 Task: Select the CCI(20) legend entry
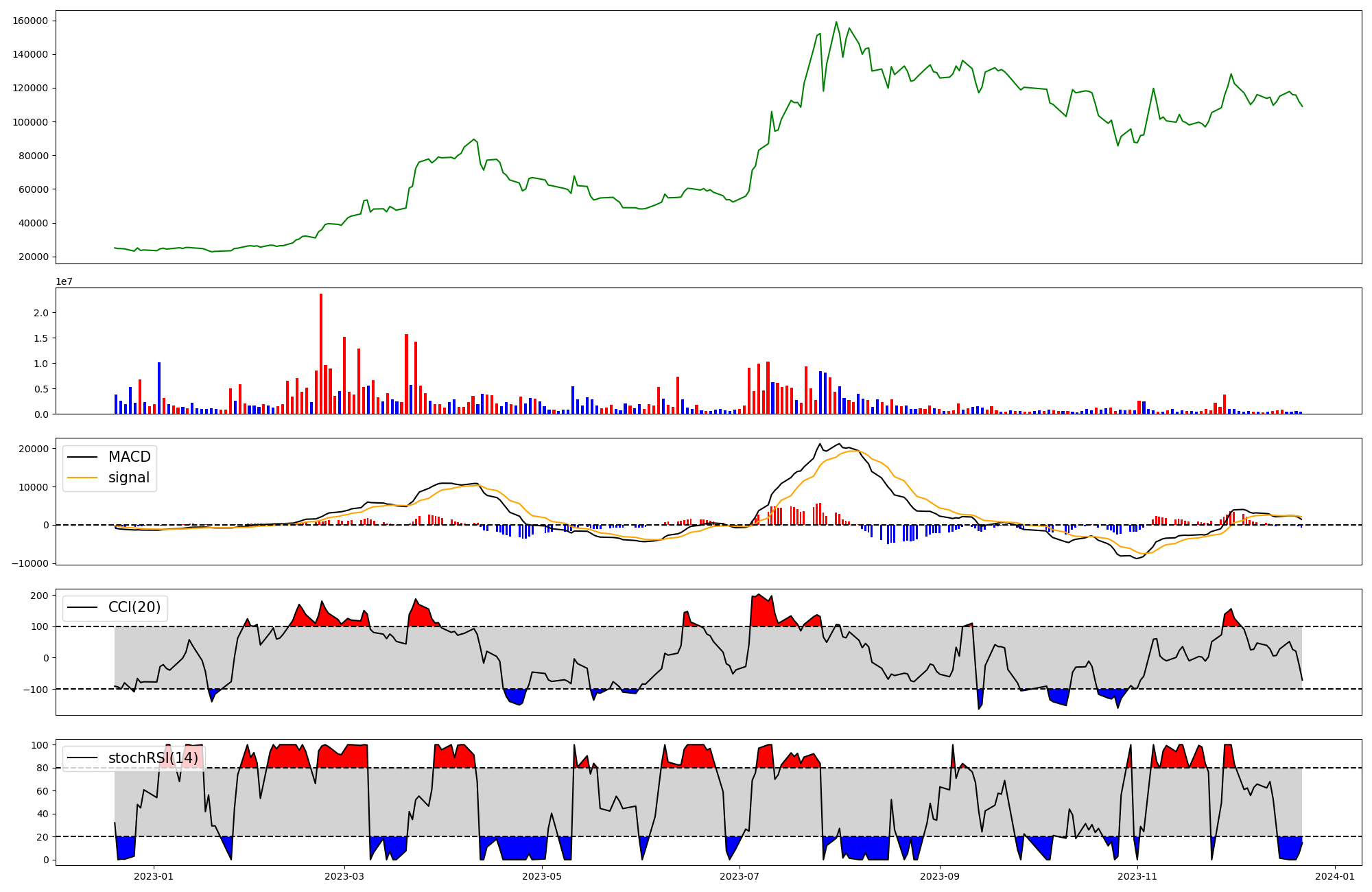(134, 607)
